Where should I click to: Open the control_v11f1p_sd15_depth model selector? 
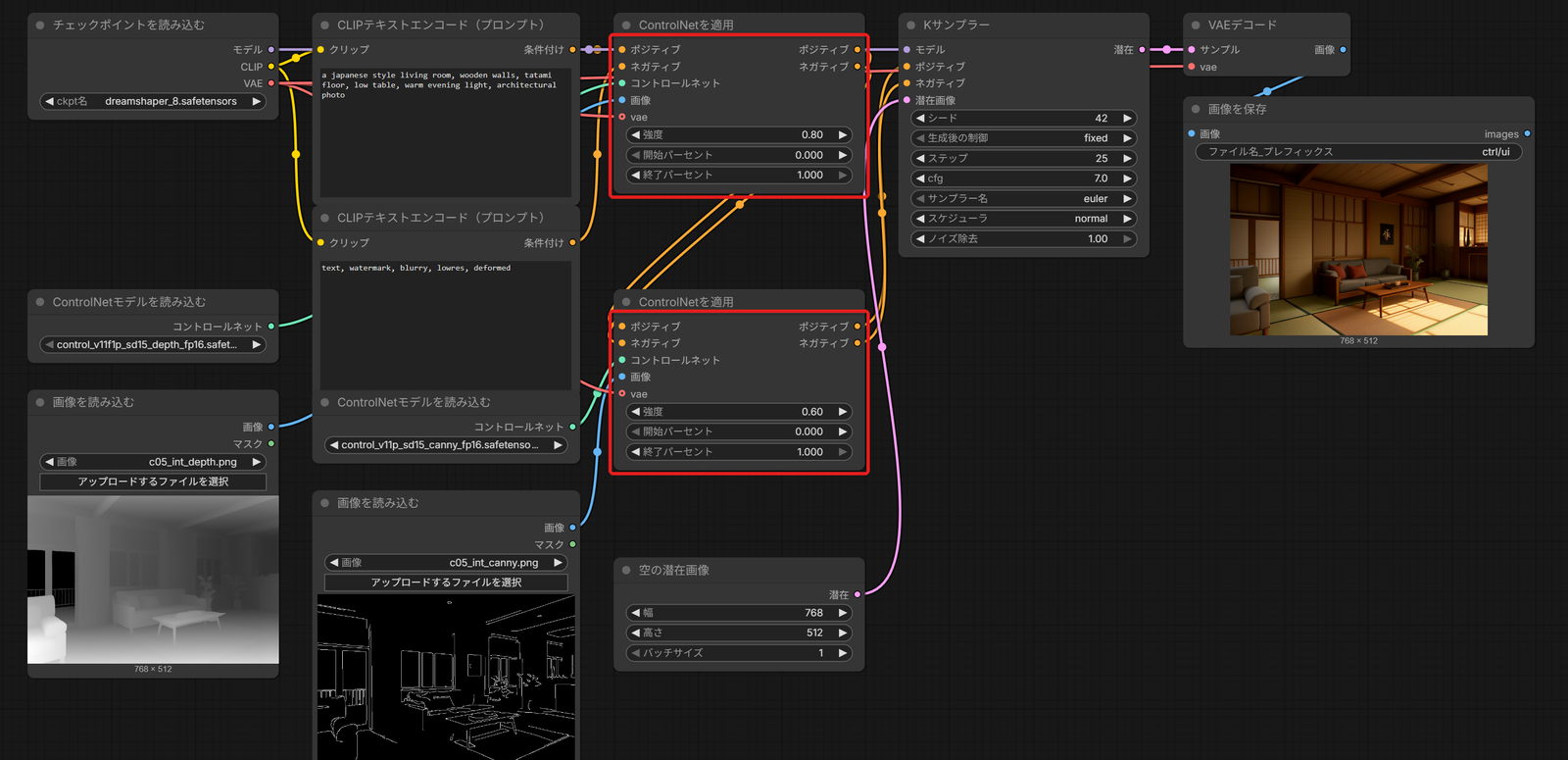coord(153,344)
